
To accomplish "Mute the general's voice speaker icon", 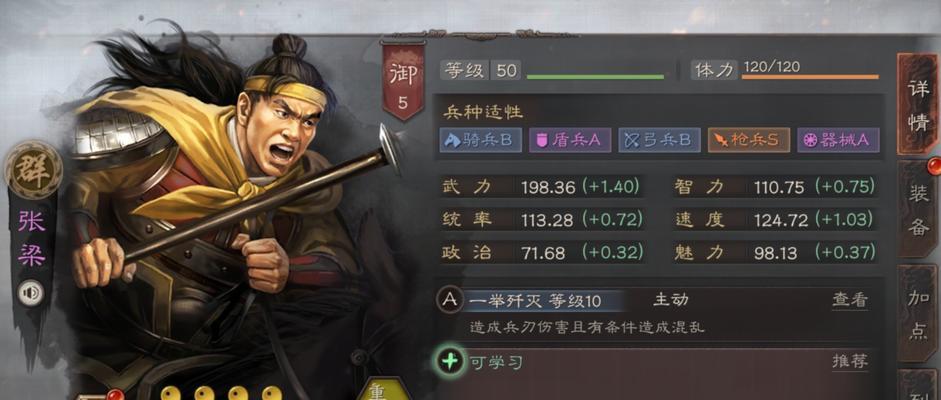I will 30,293.
